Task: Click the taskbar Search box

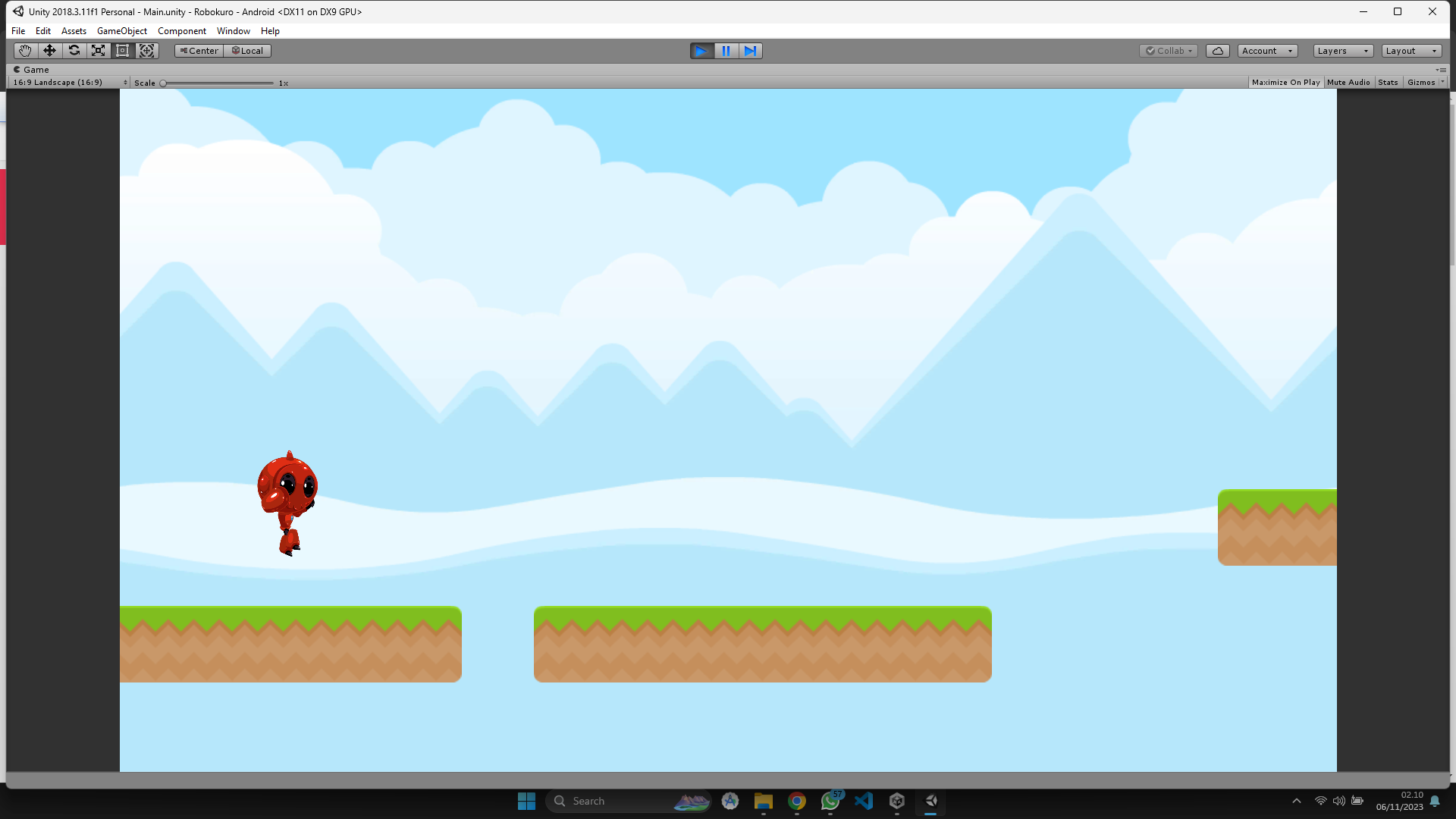Action: (x=628, y=801)
